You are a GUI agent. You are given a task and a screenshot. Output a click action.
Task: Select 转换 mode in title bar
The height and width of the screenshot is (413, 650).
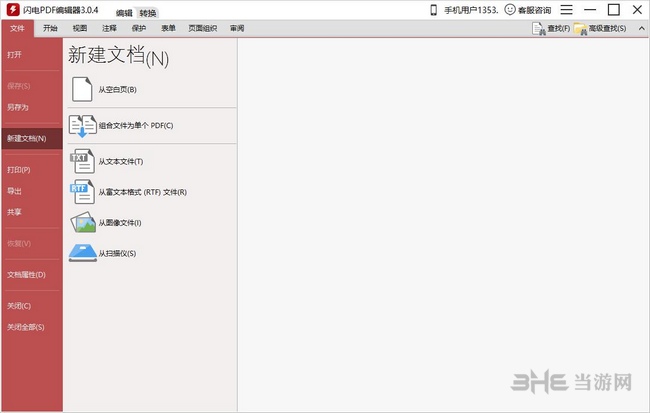tap(148, 13)
